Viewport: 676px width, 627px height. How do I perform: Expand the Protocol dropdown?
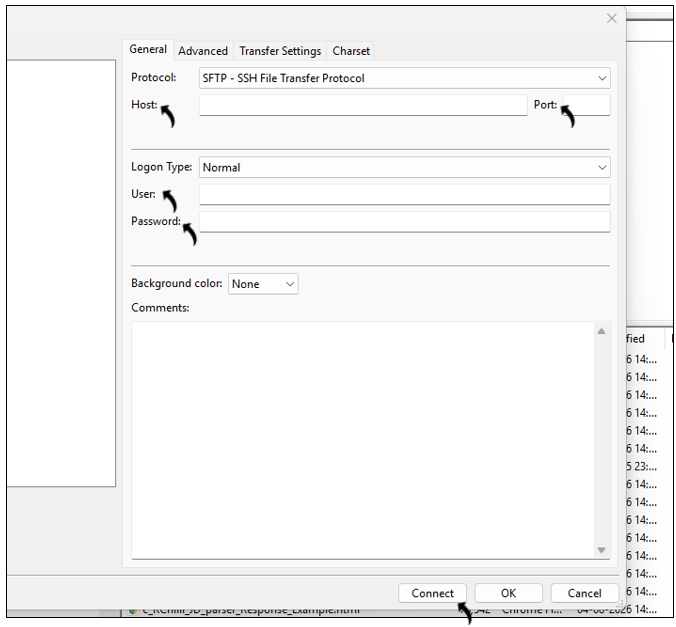point(404,78)
